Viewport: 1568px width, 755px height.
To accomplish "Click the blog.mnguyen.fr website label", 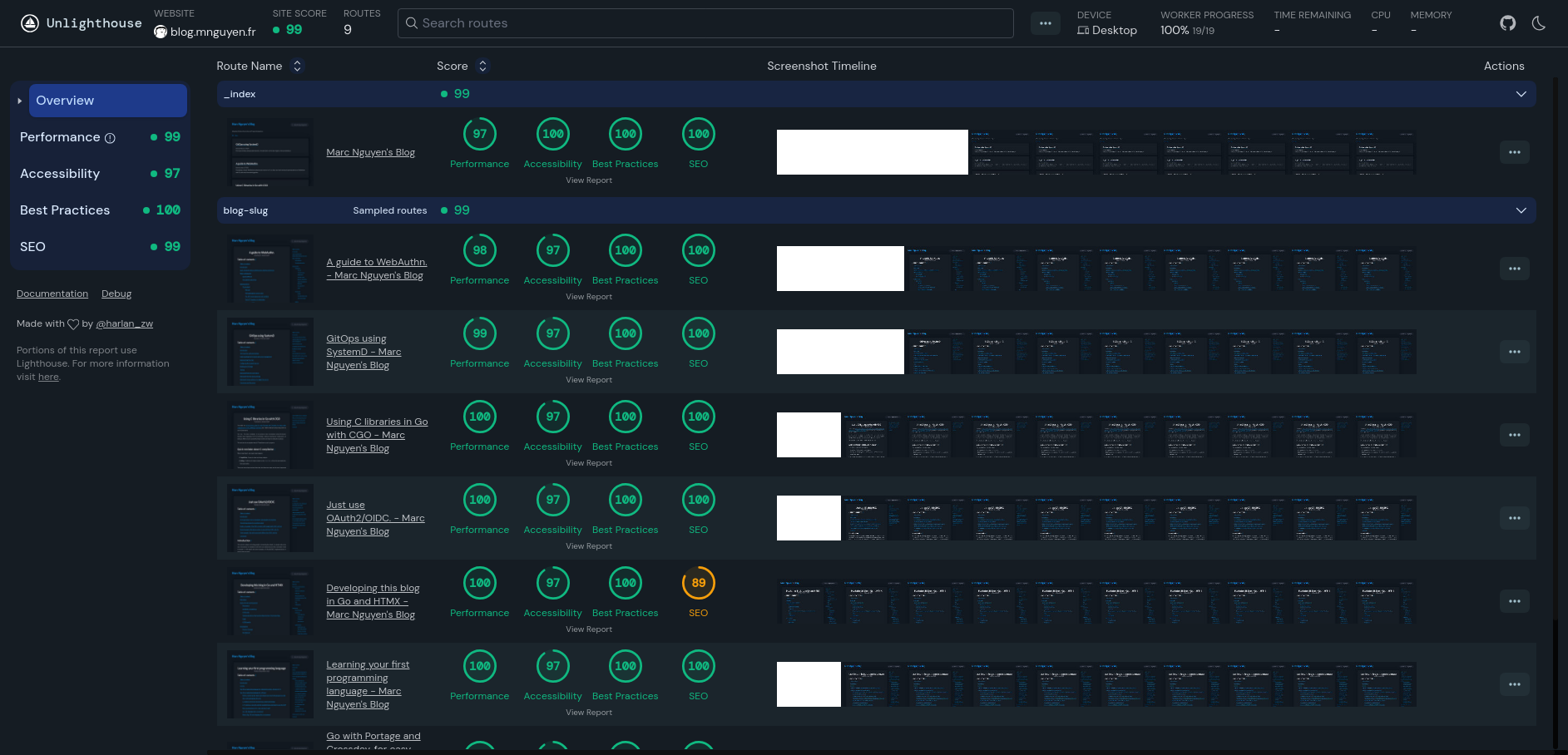I will coord(205,32).
